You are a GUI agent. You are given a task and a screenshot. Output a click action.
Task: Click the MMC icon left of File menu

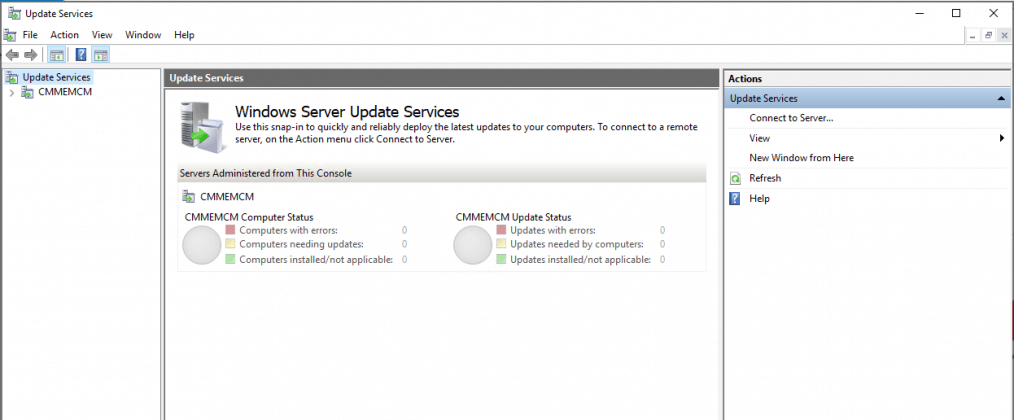pyautogui.click(x=10, y=34)
